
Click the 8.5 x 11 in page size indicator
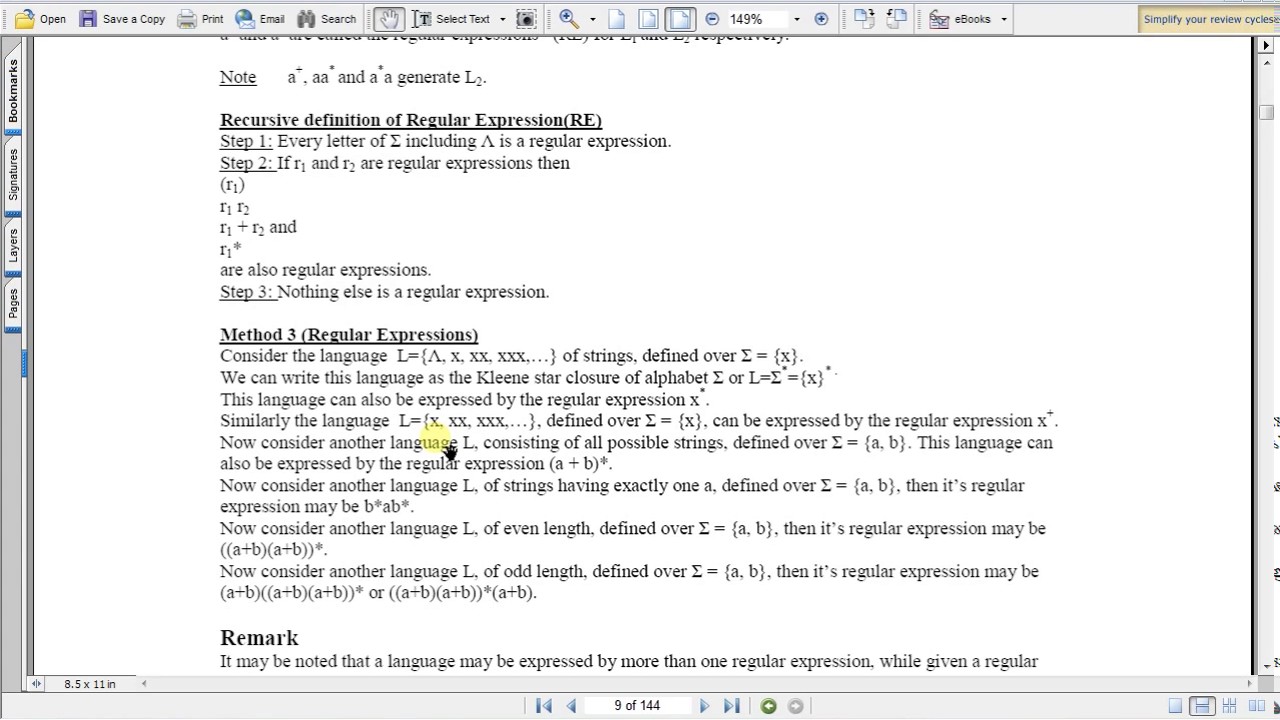tap(90, 684)
